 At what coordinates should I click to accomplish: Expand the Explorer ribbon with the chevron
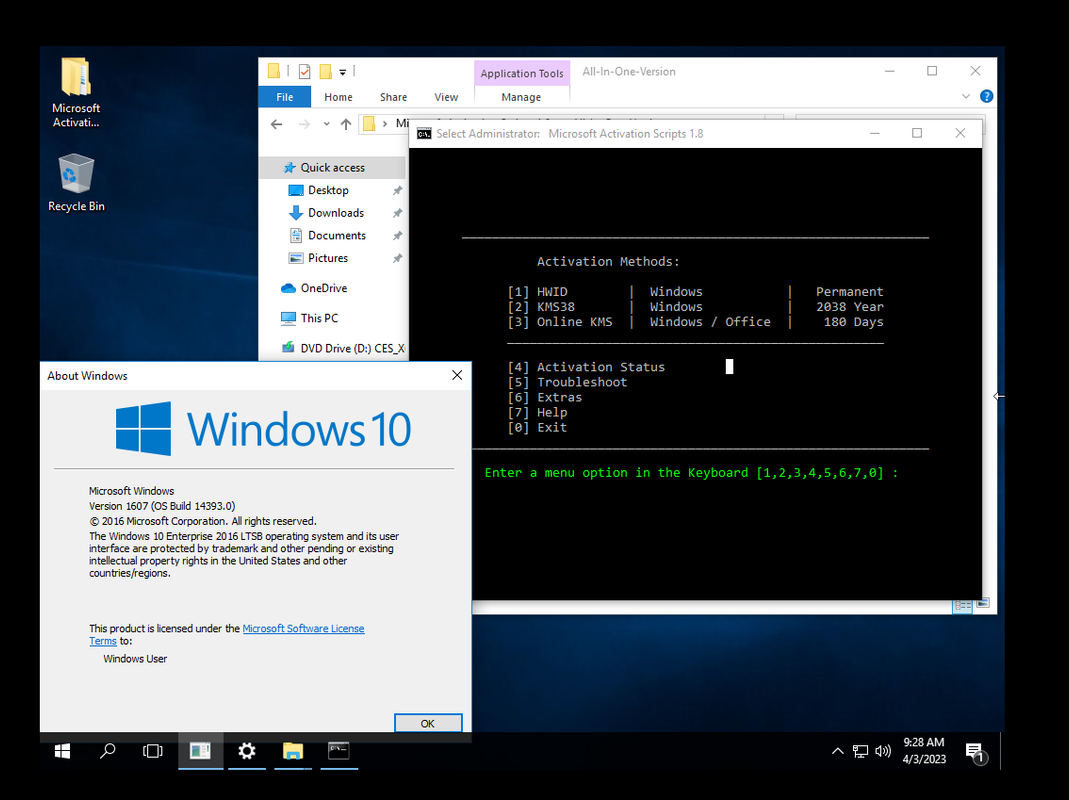[965, 96]
